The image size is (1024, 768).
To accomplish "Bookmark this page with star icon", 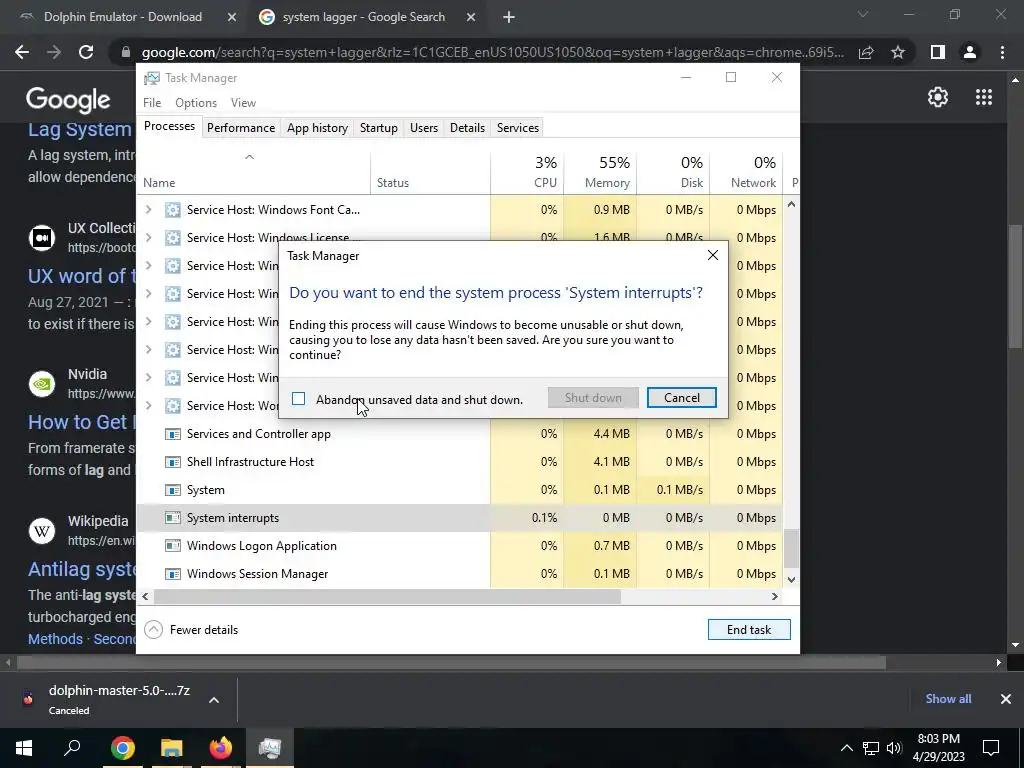I will tap(898, 52).
